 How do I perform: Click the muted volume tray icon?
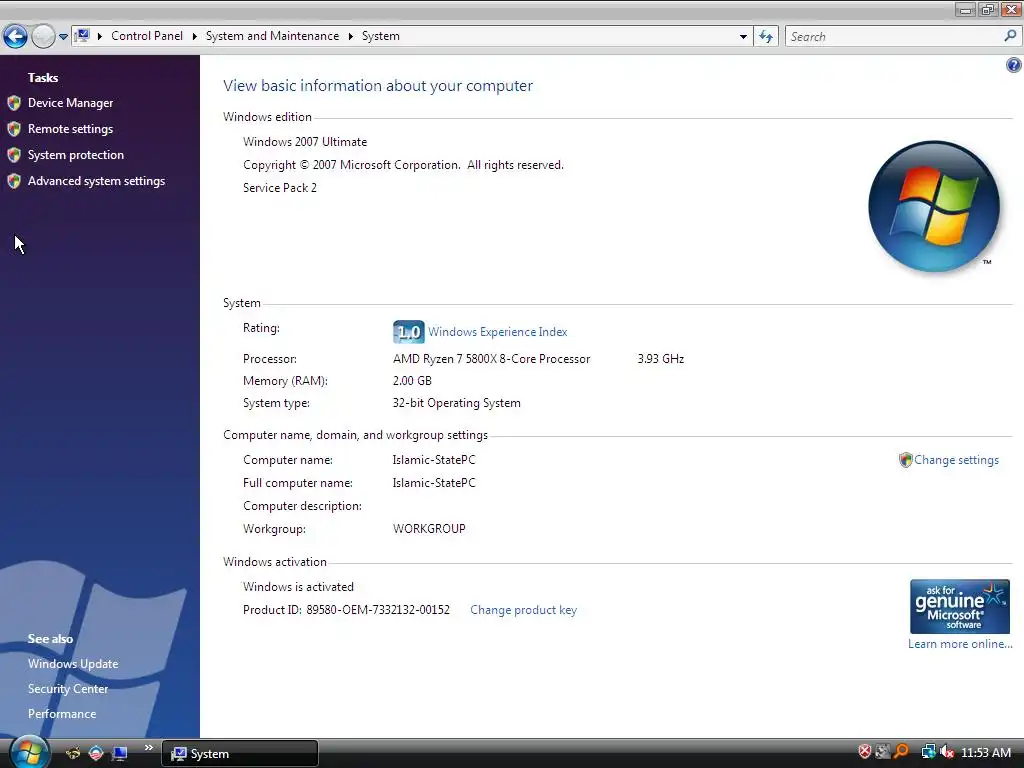[946, 752]
